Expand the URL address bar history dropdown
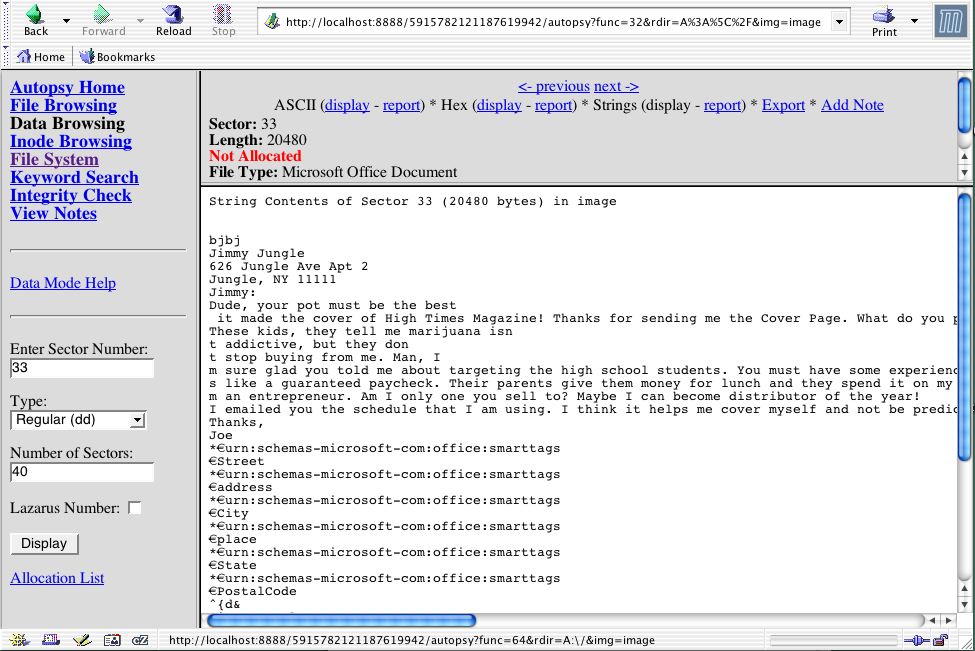 click(x=838, y=22)
